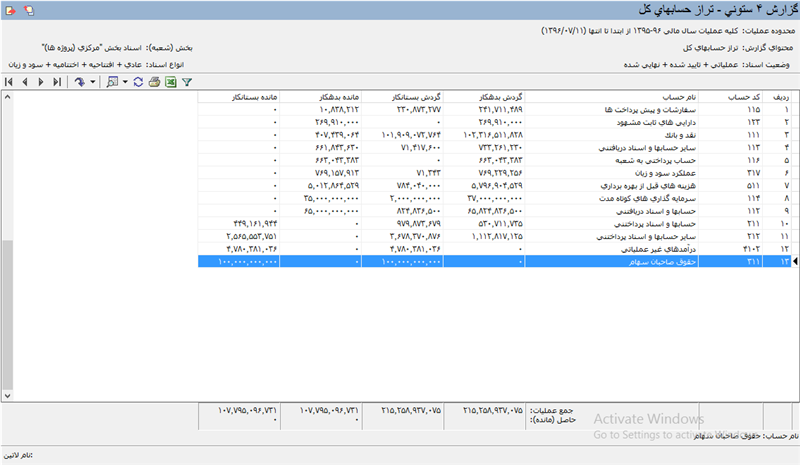The height and width of the screenshot is (465, 800).
Task: Open the green funnel filter
Action: [x=188, y=81]
